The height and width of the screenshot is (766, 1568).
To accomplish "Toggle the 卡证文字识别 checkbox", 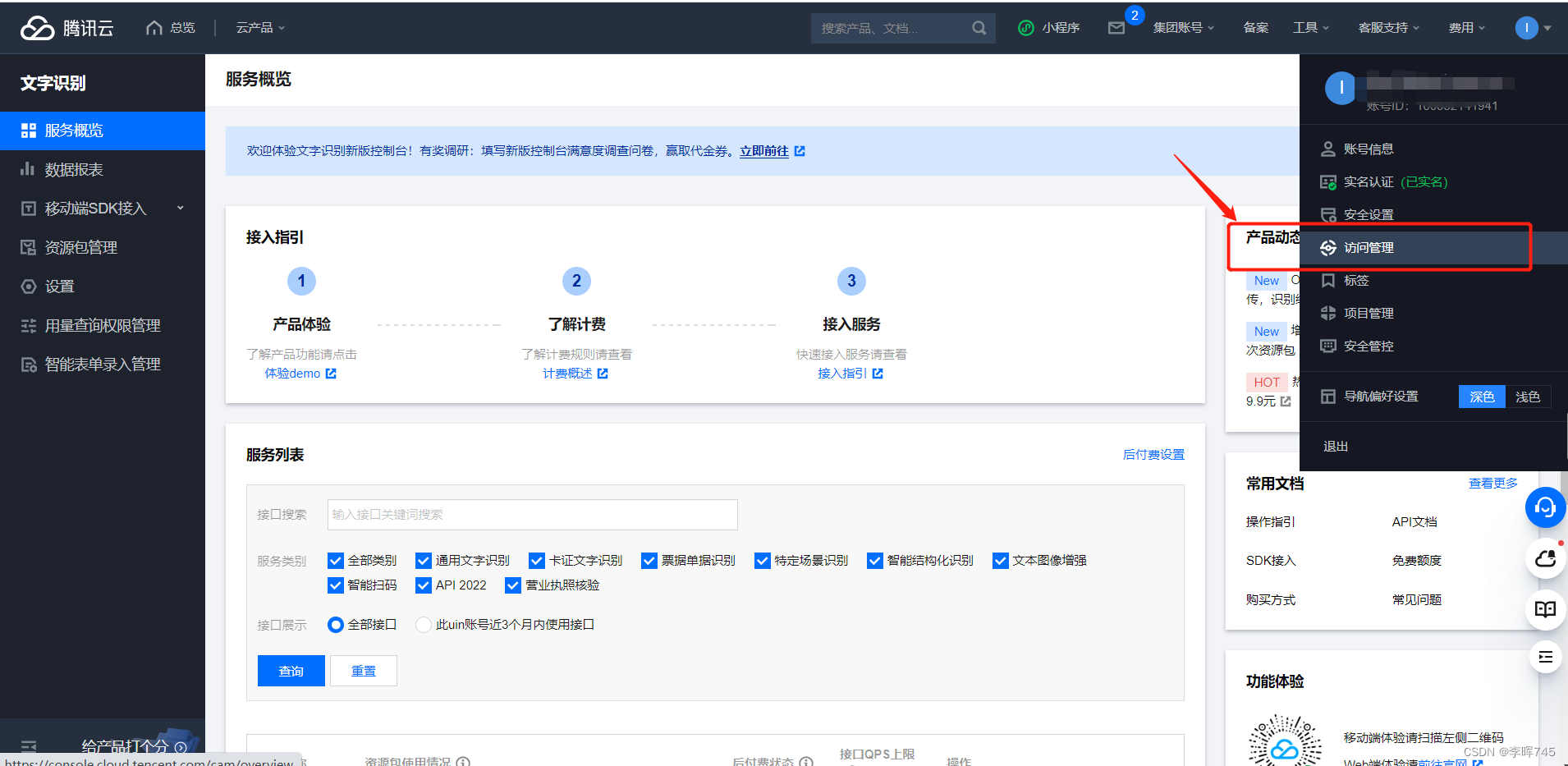I will click(x=537, y=561).
